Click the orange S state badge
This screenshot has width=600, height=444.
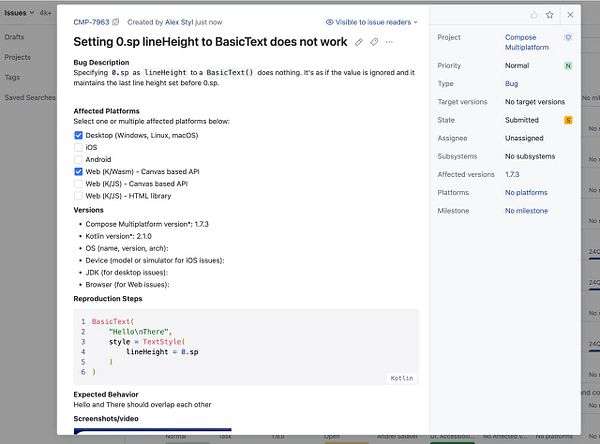point(568,120)
